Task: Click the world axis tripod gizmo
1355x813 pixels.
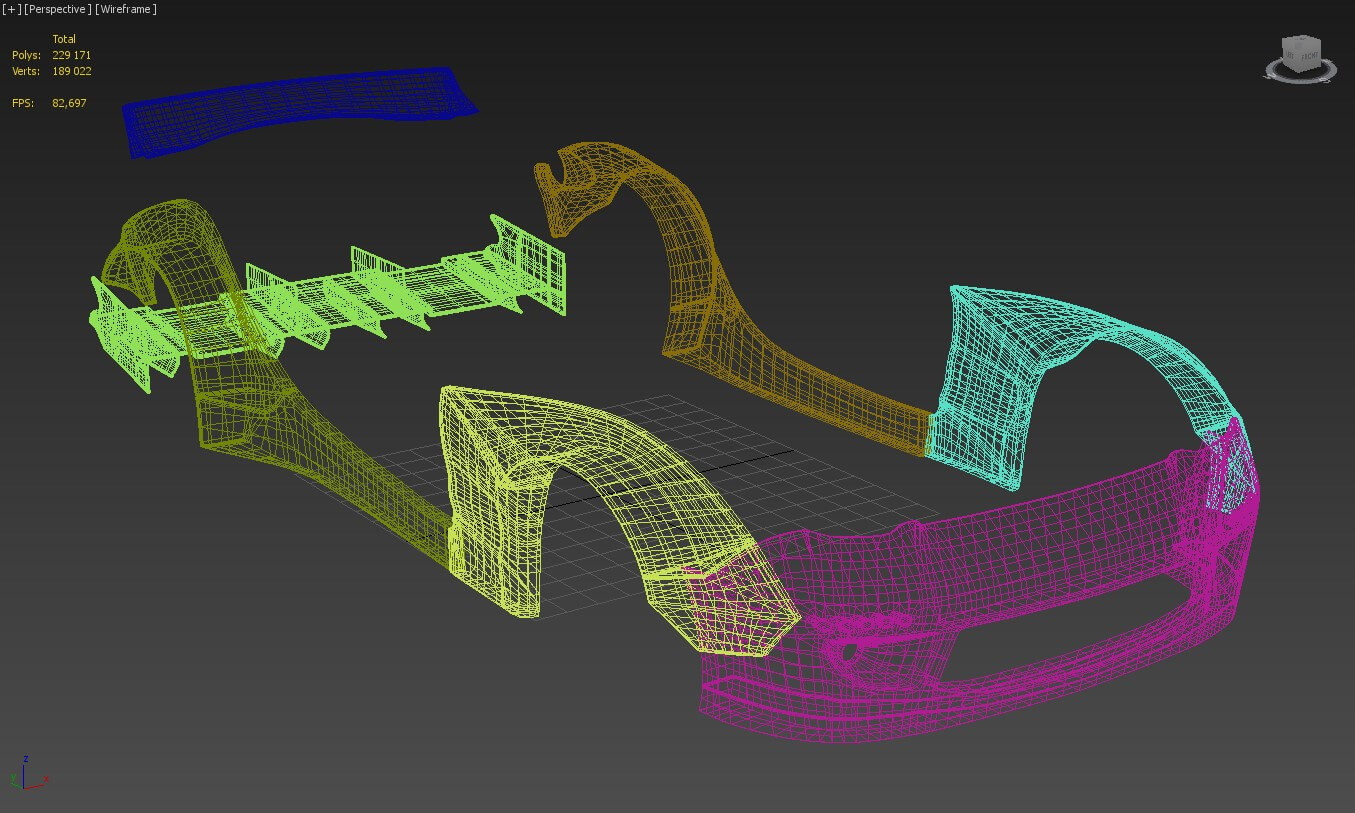Action: (26, 775)
